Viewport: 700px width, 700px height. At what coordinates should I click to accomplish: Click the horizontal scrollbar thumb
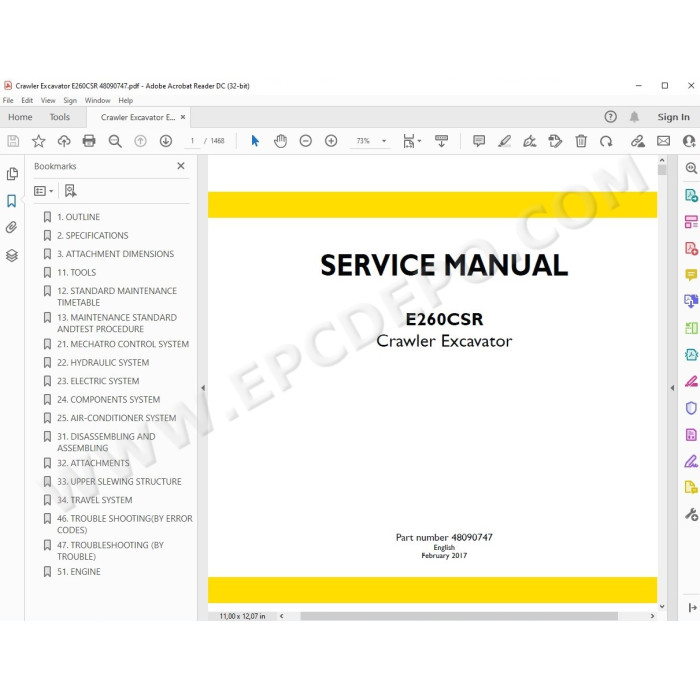[459, 616]
